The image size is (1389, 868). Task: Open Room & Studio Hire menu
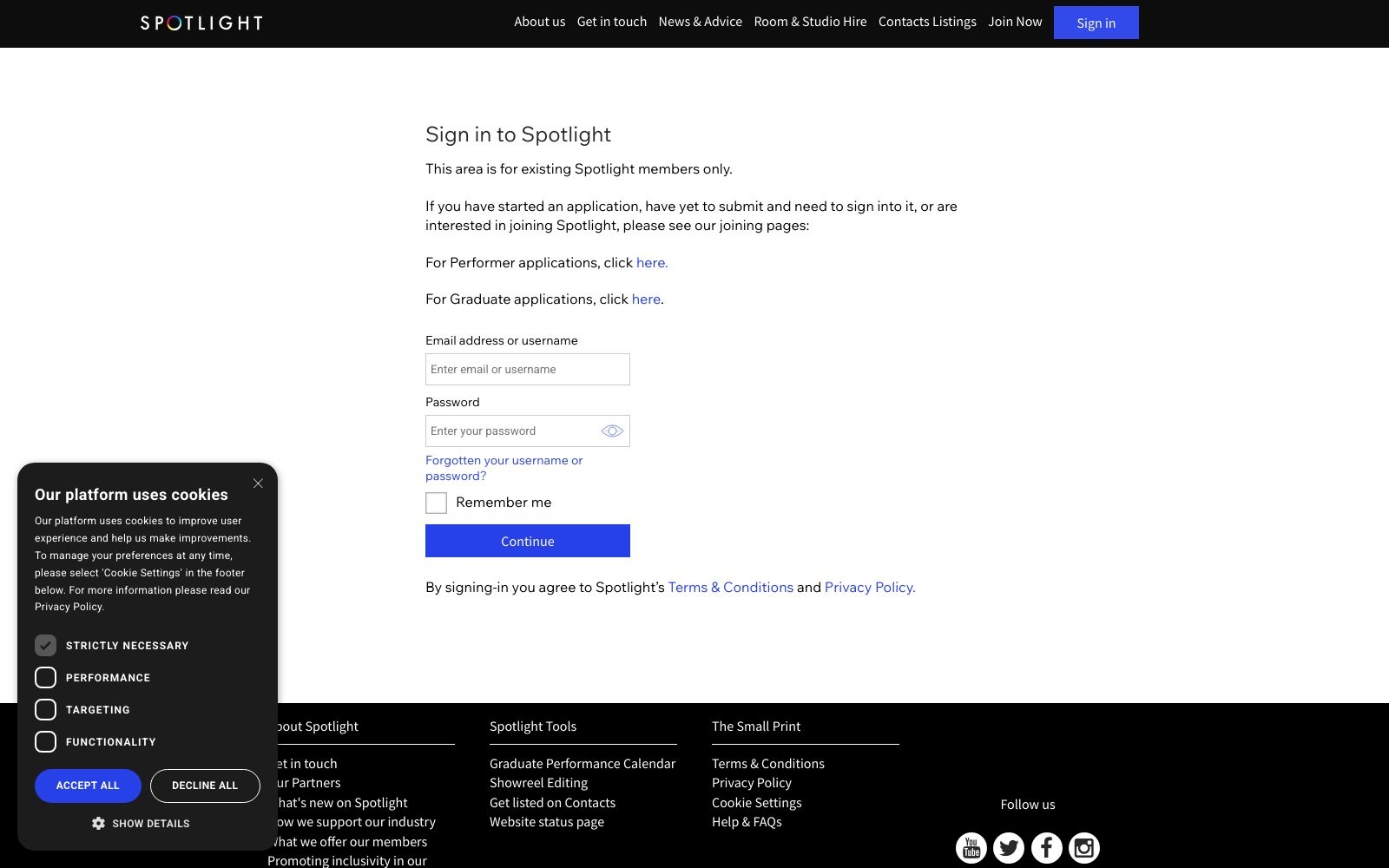coord(810,22)
